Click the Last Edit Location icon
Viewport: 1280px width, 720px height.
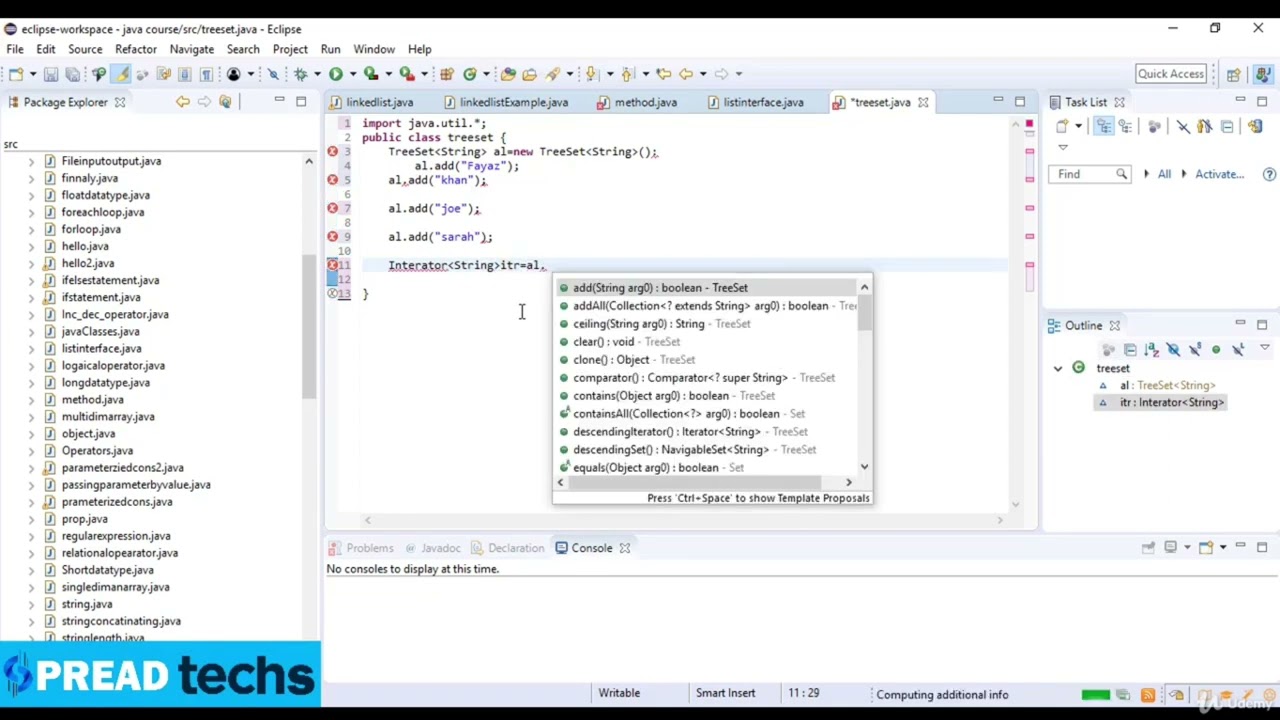(x=662, y=74)
